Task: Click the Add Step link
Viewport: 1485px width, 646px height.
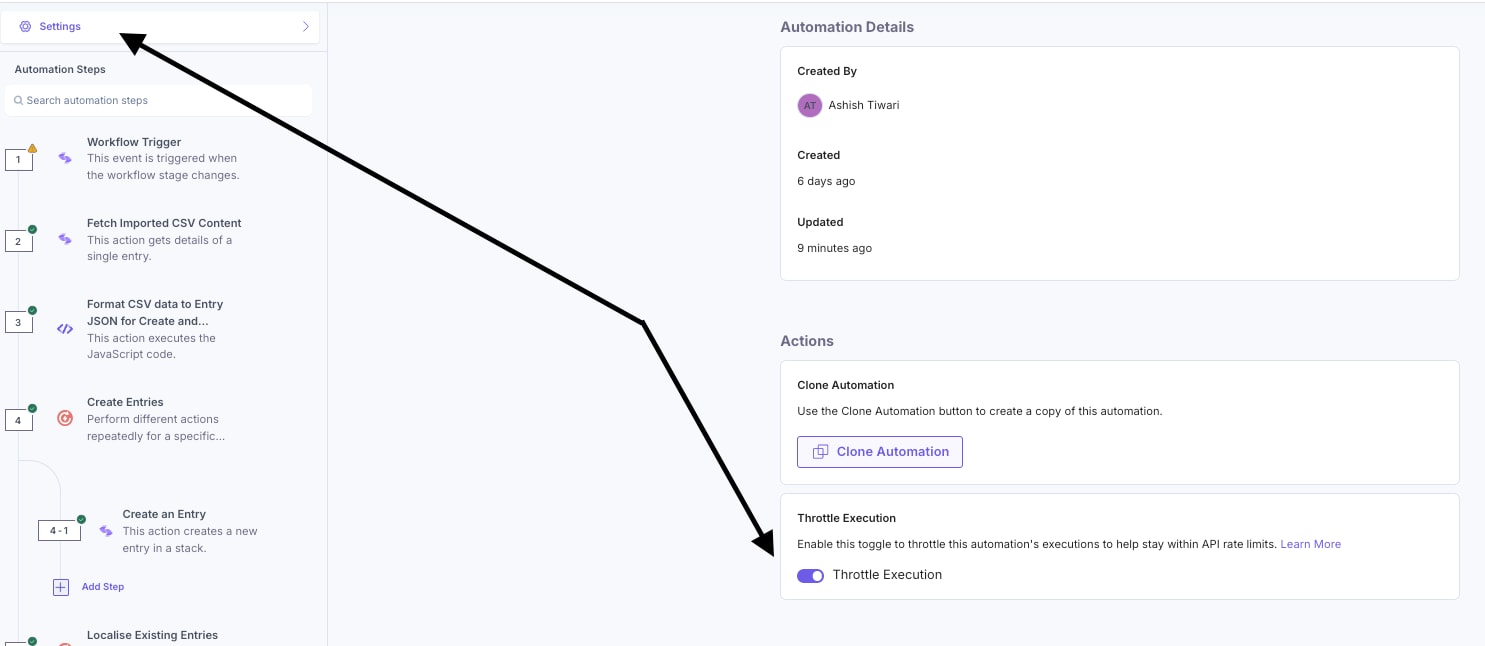Action: click(103, 587)
